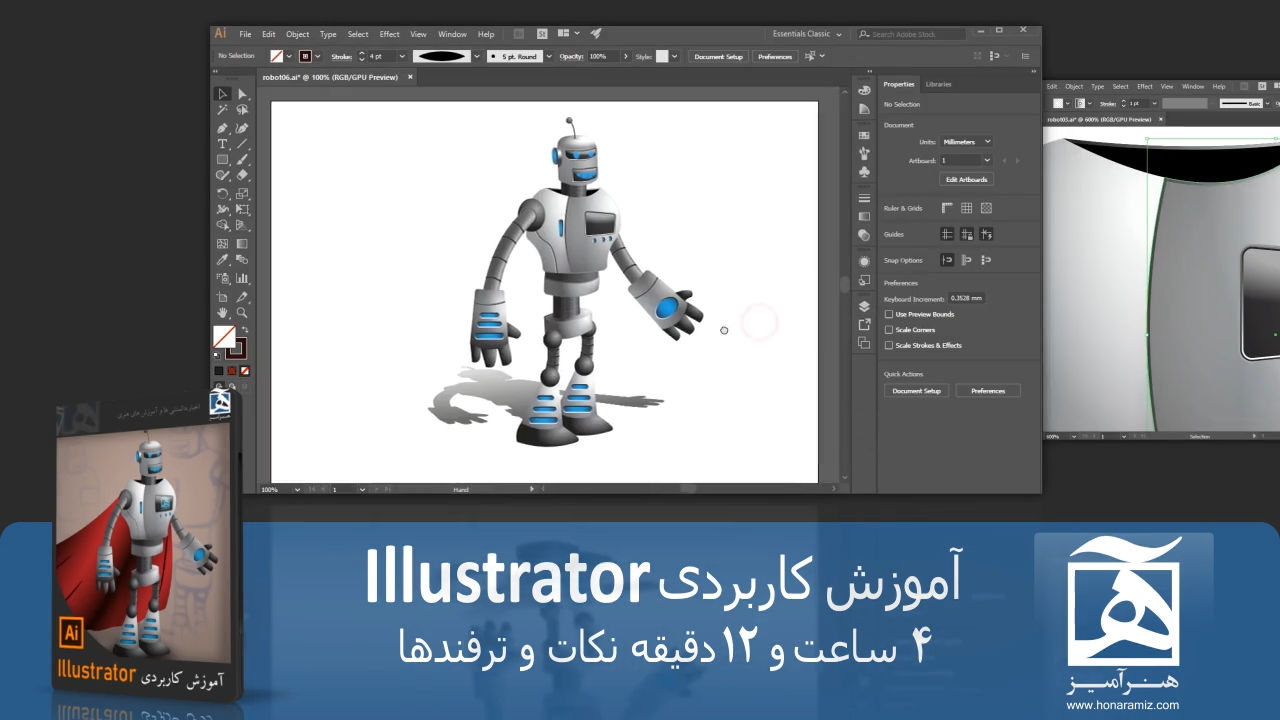The image size is (1280, 720).
Task: Enable Scale Strokes & Effects checkbox
Action: 889,345
